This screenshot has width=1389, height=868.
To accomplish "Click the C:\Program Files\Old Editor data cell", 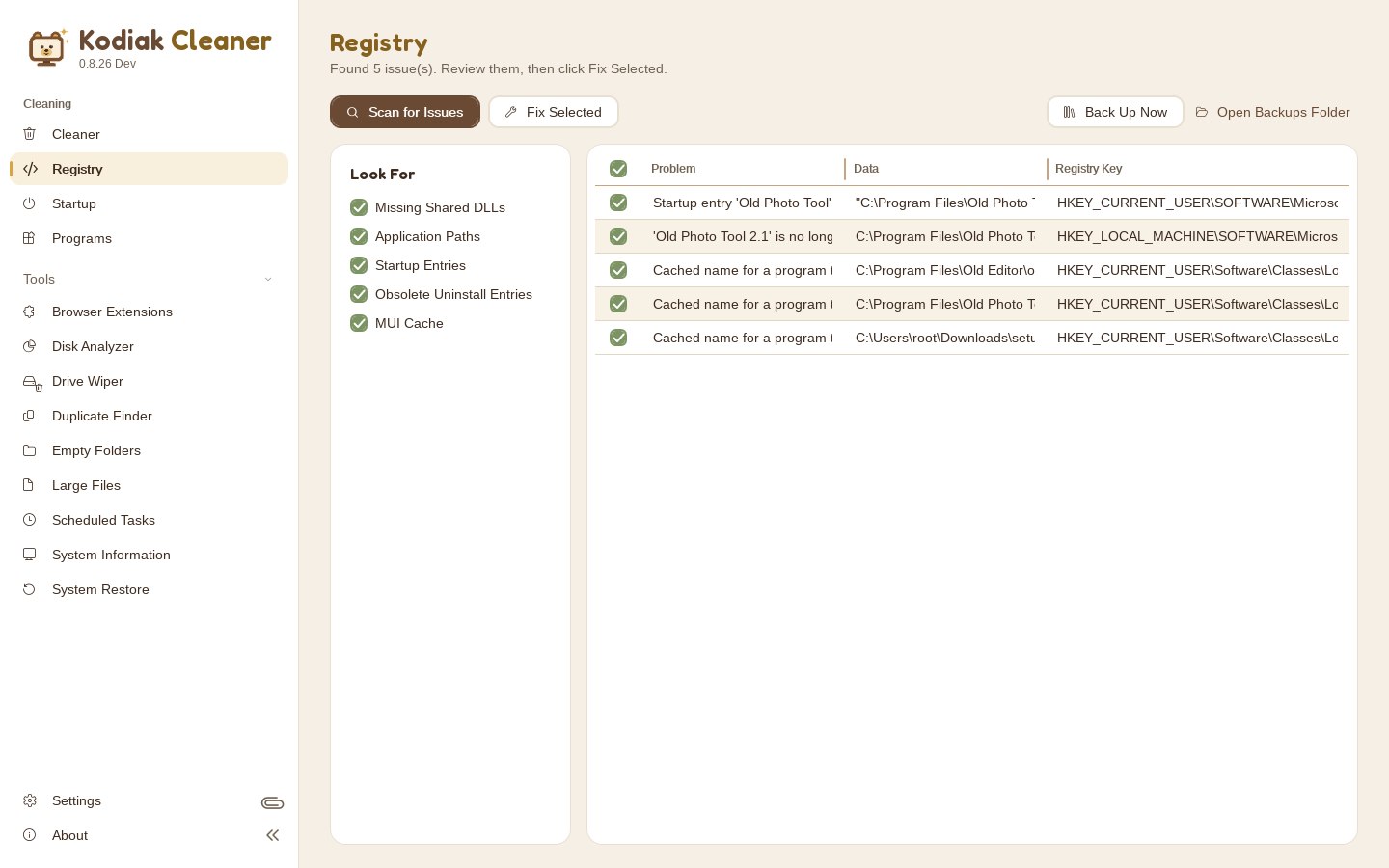I will tap(945, 270).
